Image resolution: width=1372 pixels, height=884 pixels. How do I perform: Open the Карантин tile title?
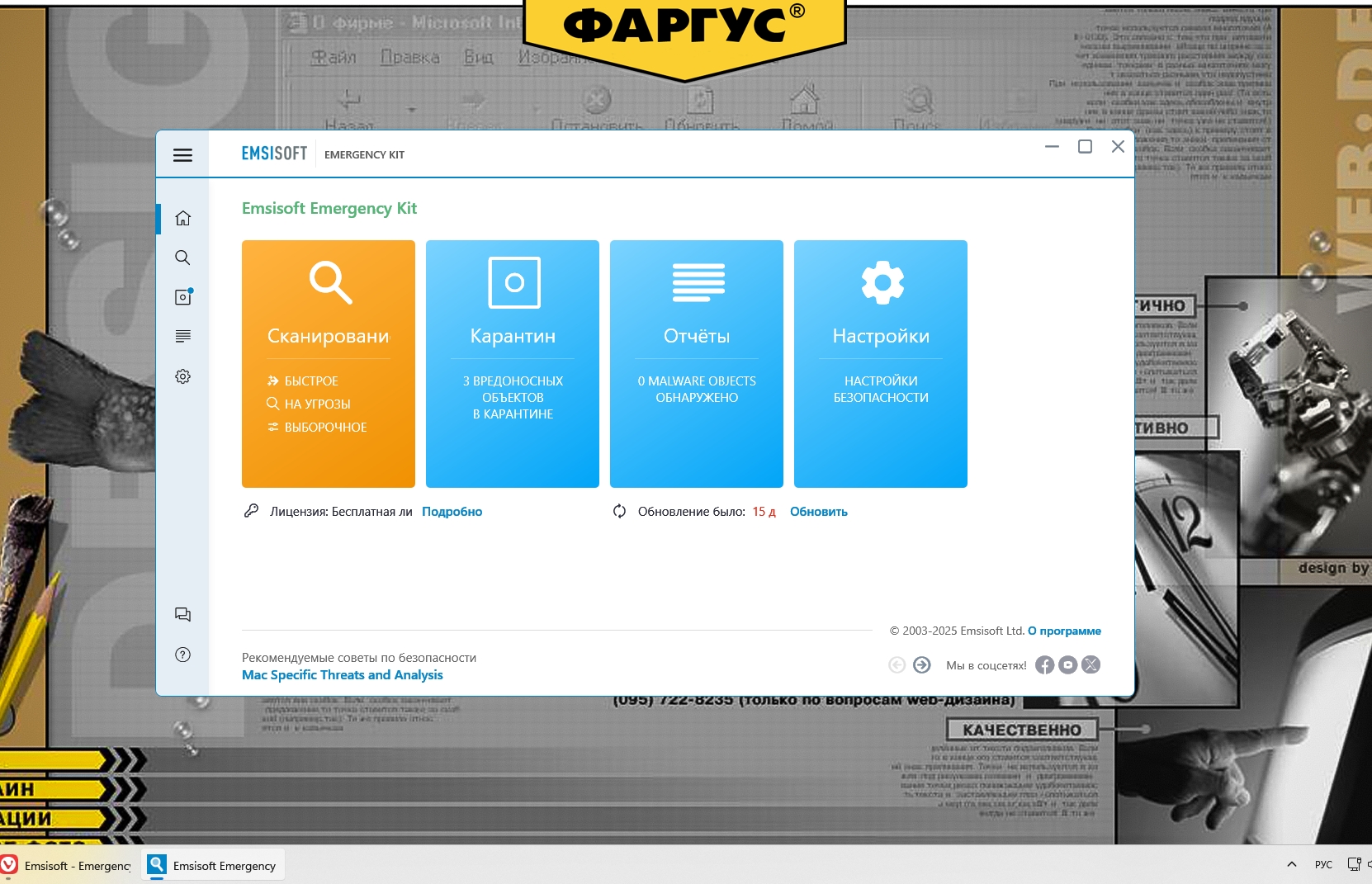513,336
